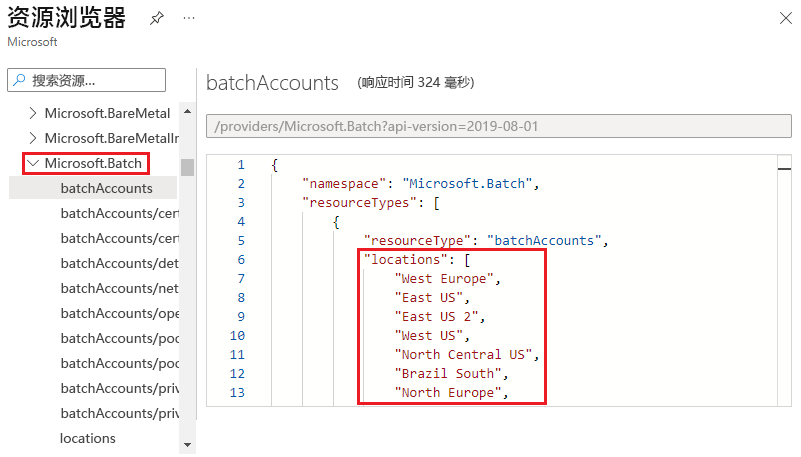This screenshot has height=457, width=801.
Task: Expand the Microsoft.BareMetalIn node chevron
Action: point(33,138)
